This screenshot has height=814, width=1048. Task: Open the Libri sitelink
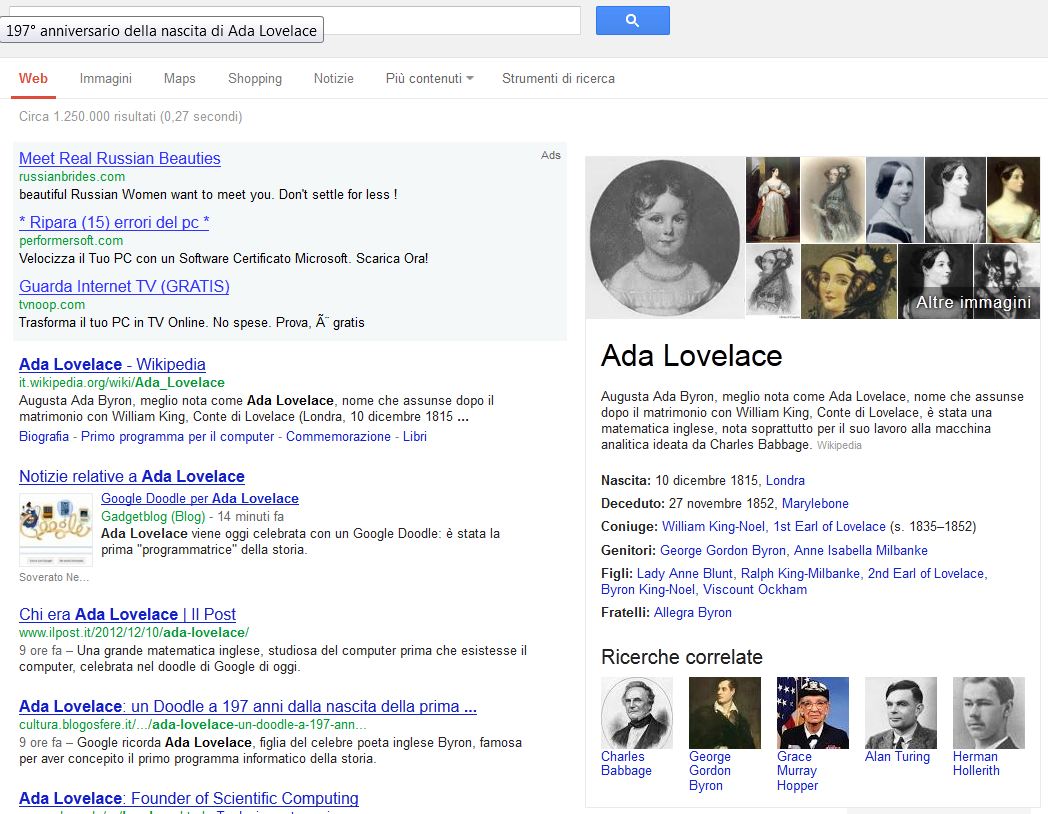point(414,436)
